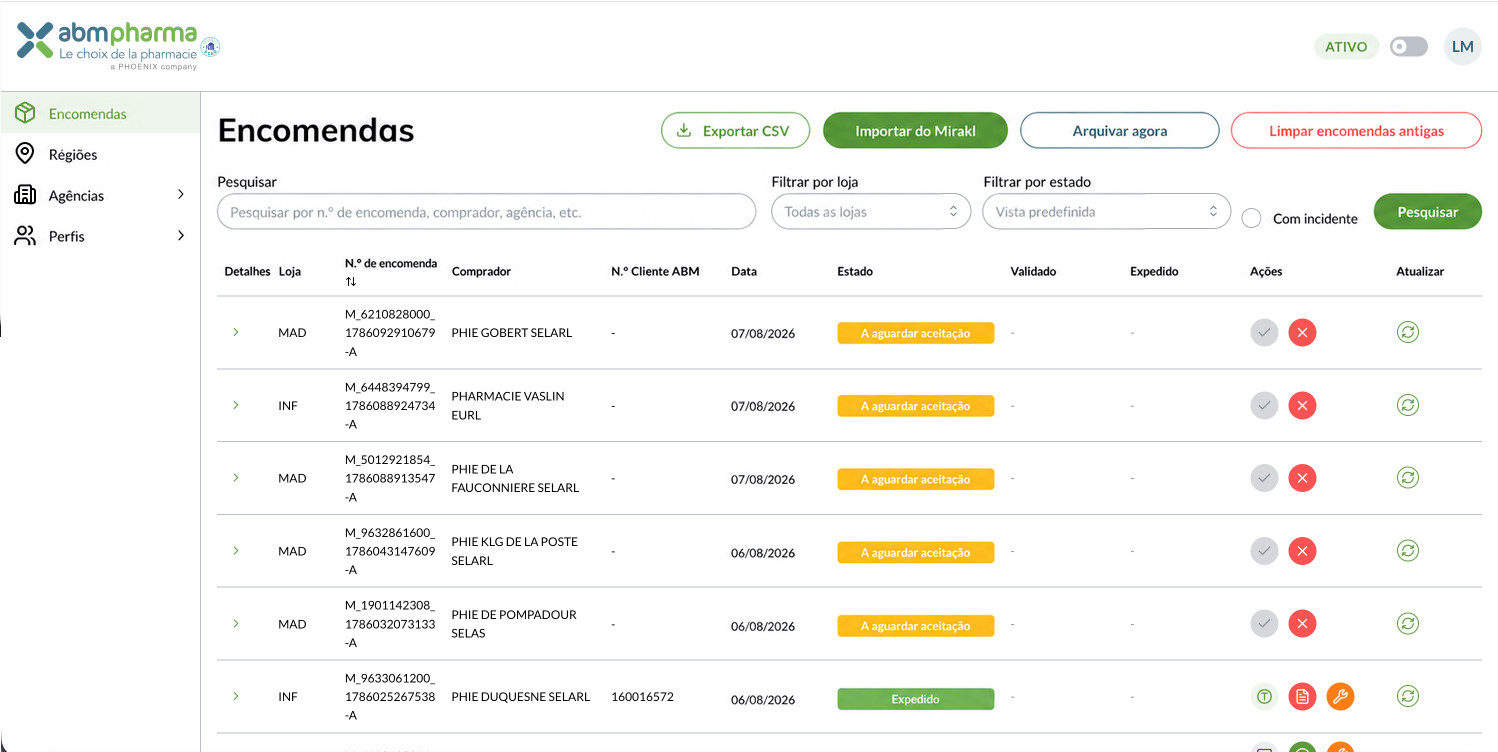Click the ATIVO status label

(1346, 47)
